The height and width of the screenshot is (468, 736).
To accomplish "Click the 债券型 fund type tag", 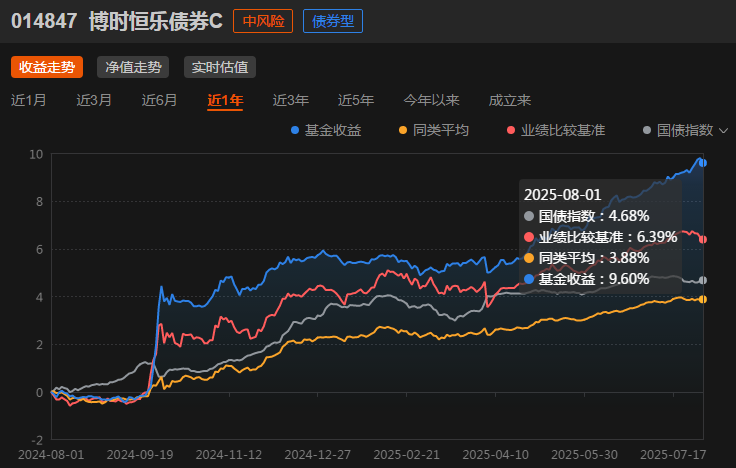I will 333,21.
